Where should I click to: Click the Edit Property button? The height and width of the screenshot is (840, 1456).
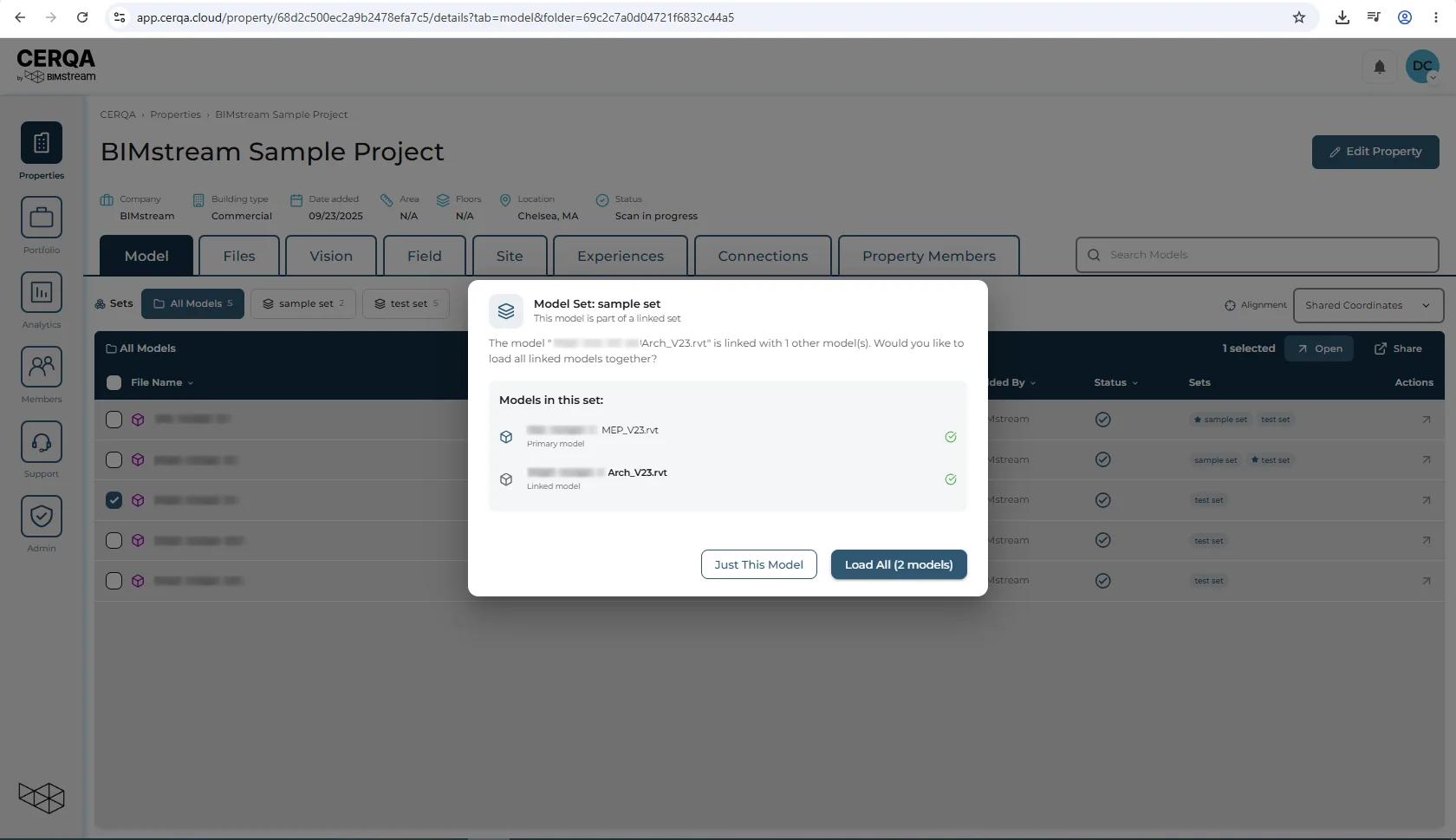tap(1375, 152)
